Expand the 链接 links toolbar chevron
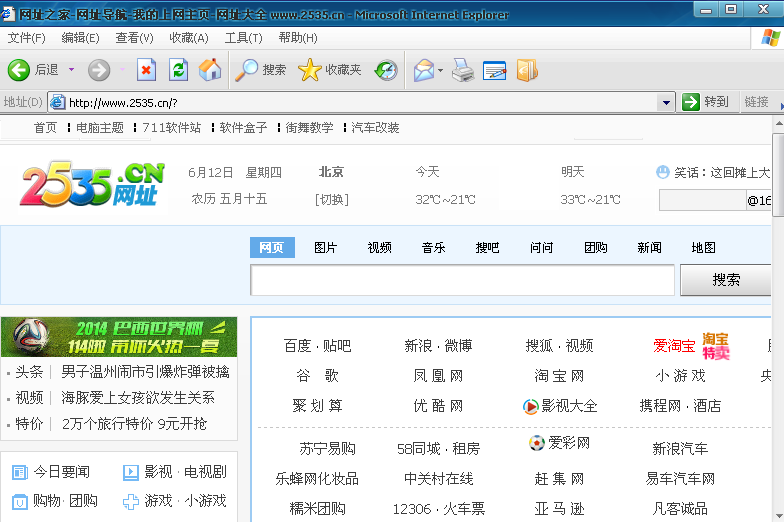 782,105
